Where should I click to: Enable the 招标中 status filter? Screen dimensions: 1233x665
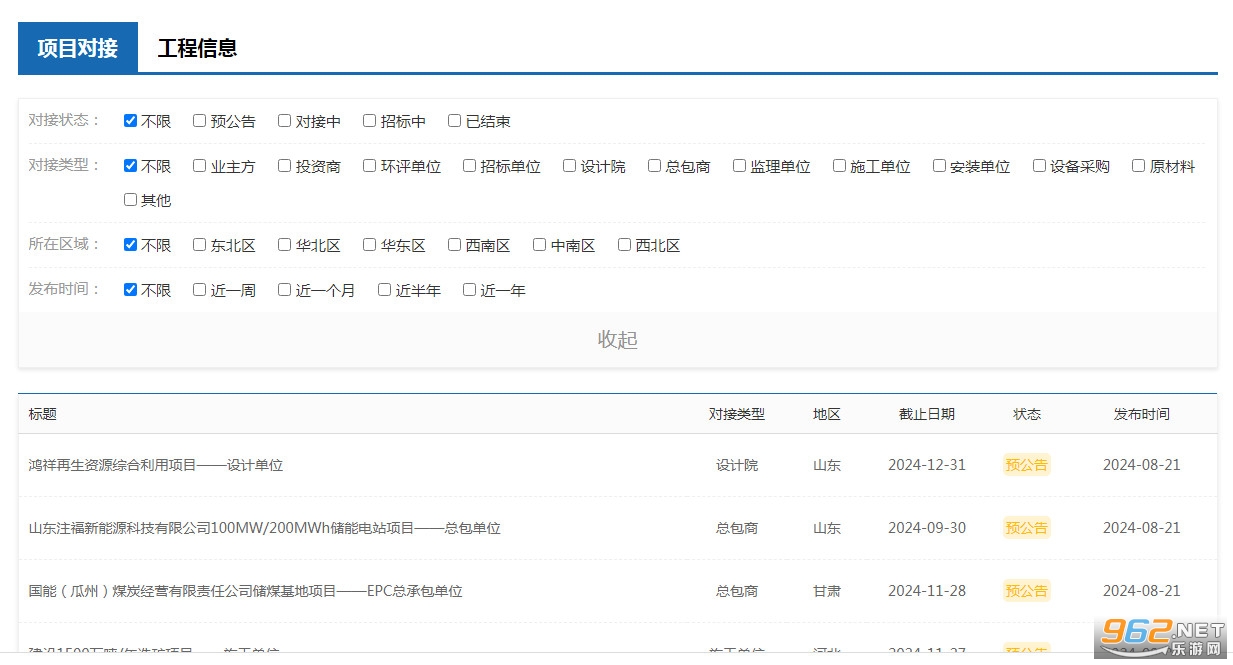(x=370, y=121)
